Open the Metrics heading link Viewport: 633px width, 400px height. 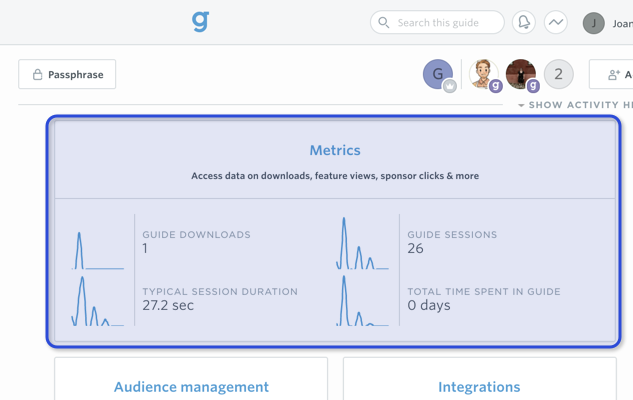point(335,150)
